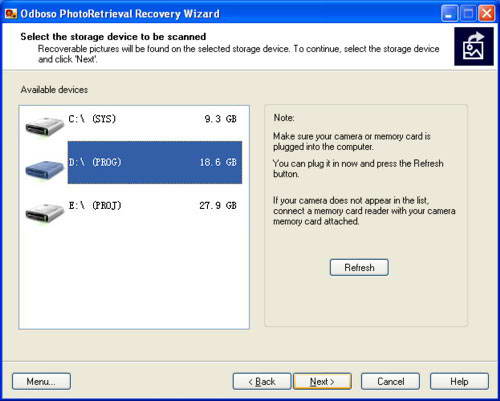Go Back to the previous wizard step

pos(262,381)
